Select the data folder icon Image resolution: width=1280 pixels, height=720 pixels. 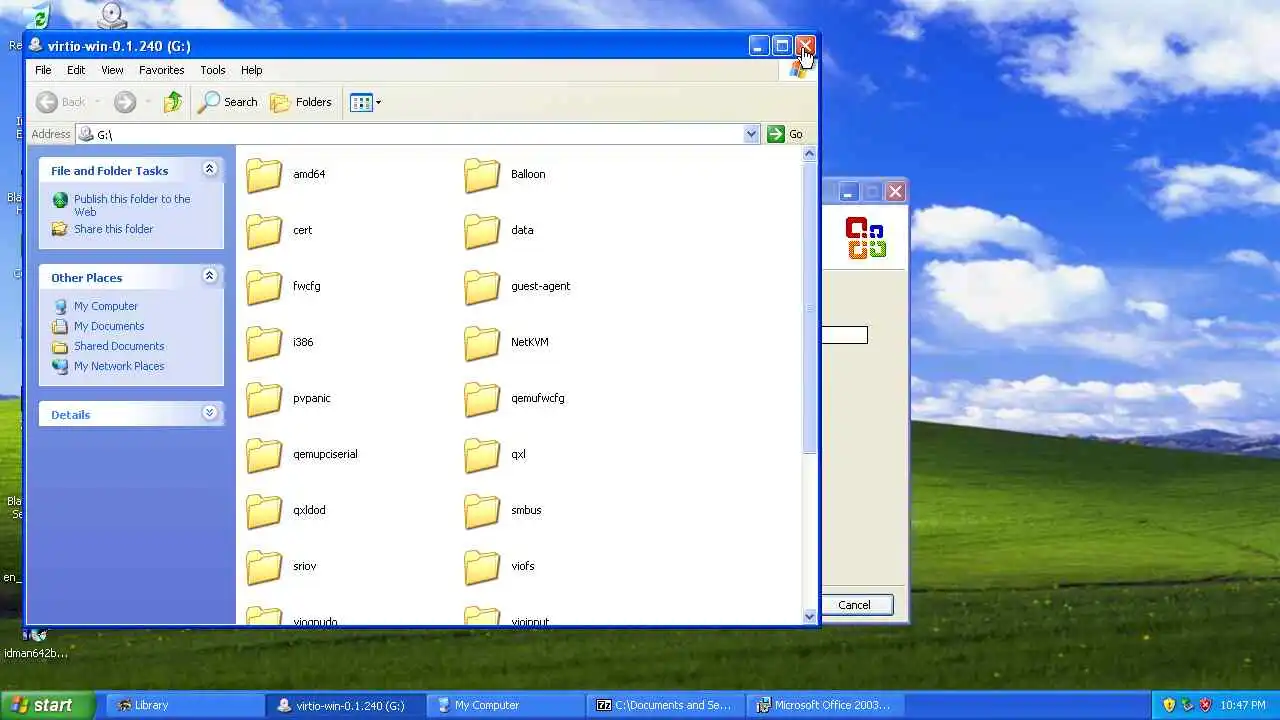pos(482,231)
